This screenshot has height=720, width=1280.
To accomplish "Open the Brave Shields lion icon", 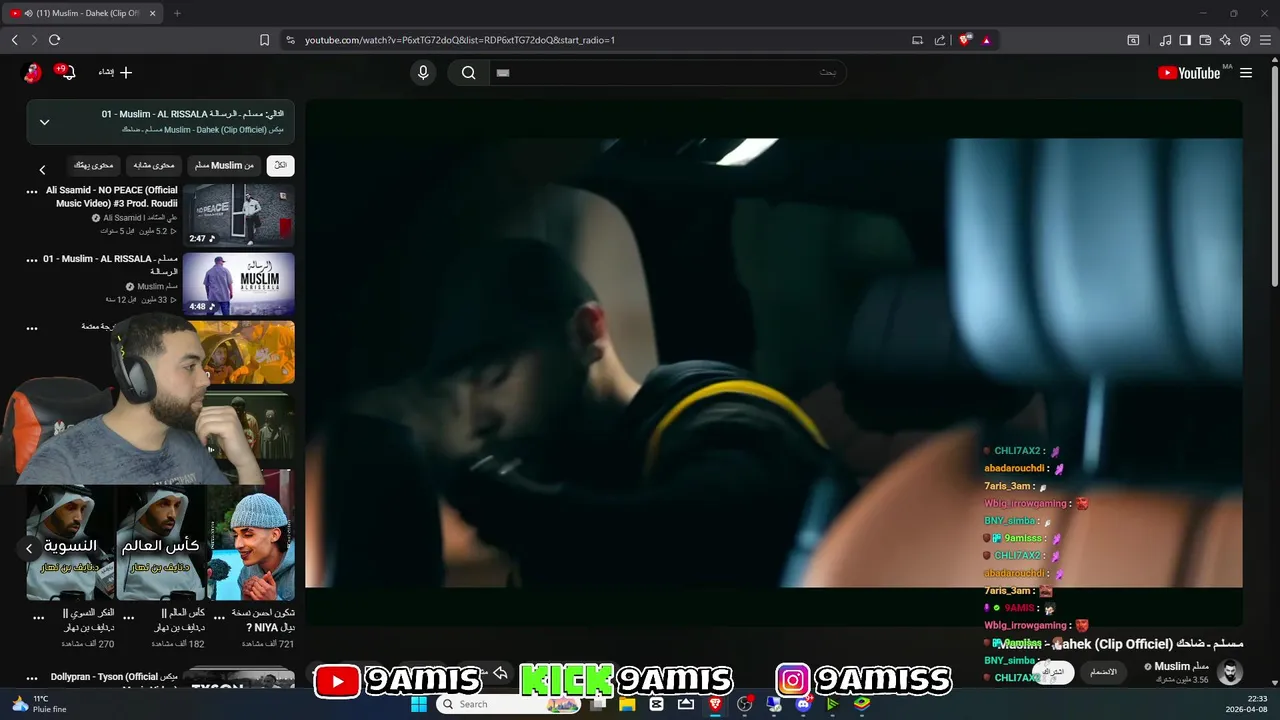I will 965,40.
